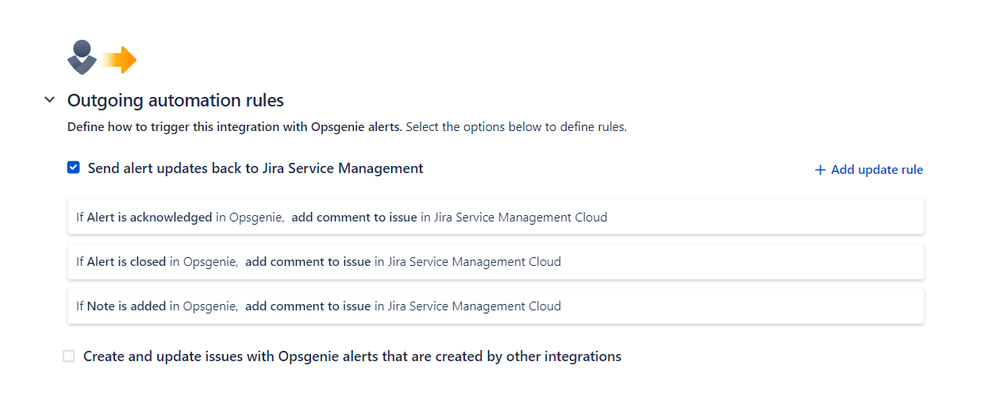Open the Add update rule link
This screenshot has height=393, width=999.
(x=869, y=170)
